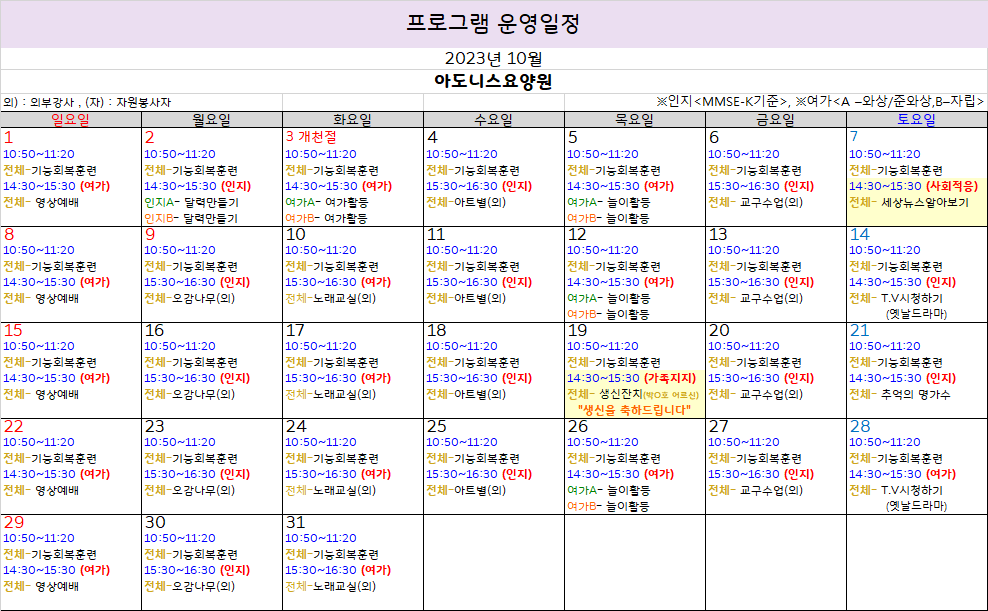Image resolution: width=988 pixels, height=611 pixels.
Task: Click the '생신을 축하드립니다' message
Action: point(634,410)
